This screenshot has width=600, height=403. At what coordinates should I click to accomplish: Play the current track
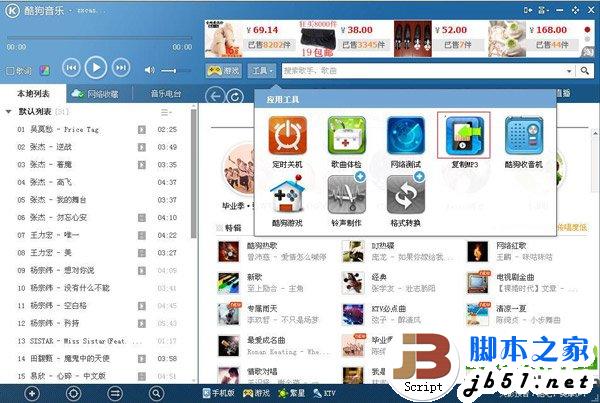(x=96, y=68)
